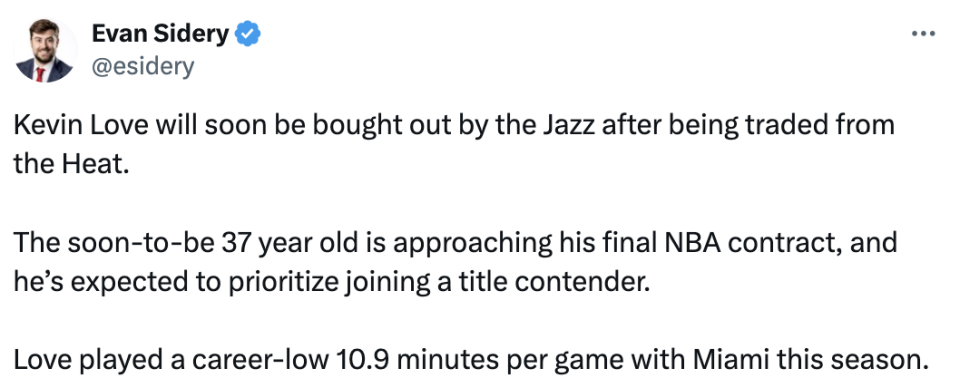Click the Evan Sidery display name
The height and width of the screenshot is (388, 960).
(x=160, y=34)
